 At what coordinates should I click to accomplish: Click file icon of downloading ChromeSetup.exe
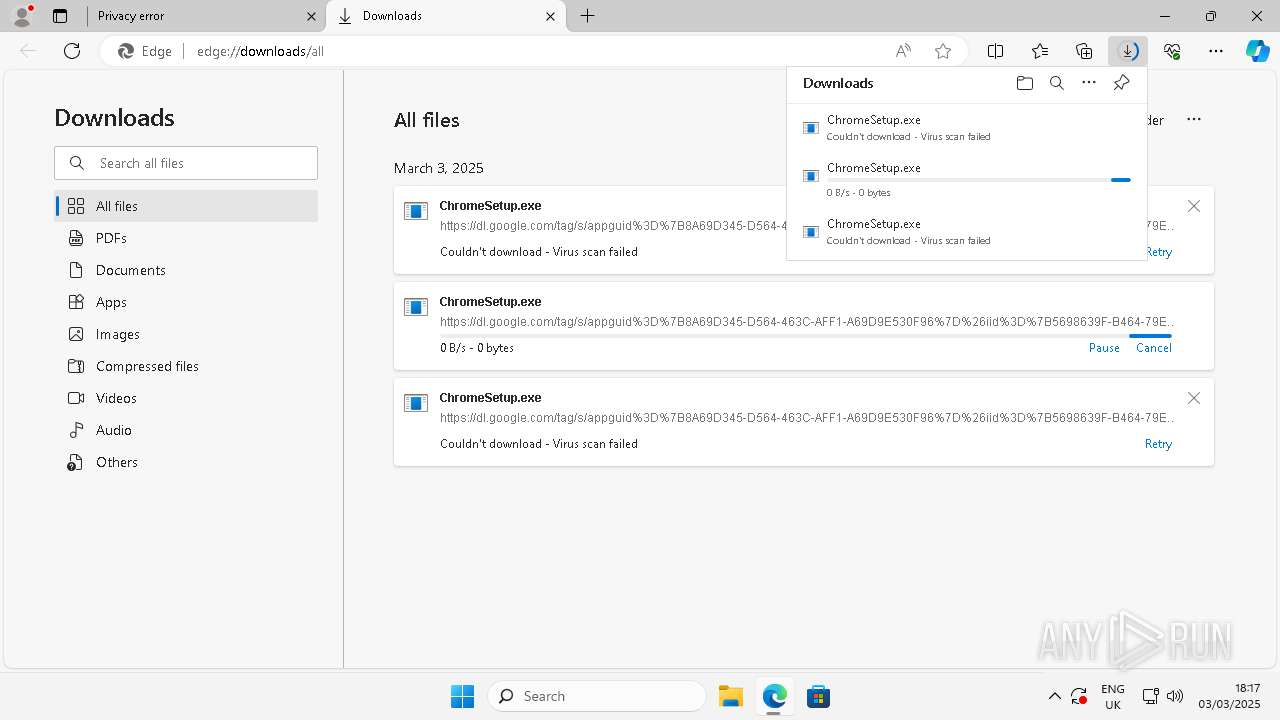416,307
